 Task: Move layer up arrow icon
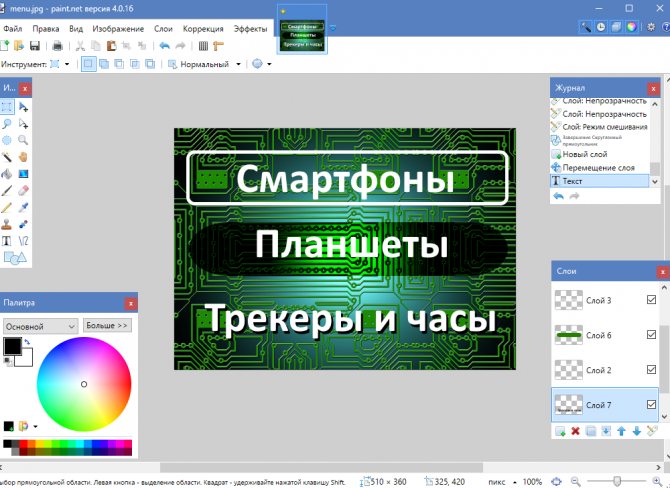tap(621, 431)
